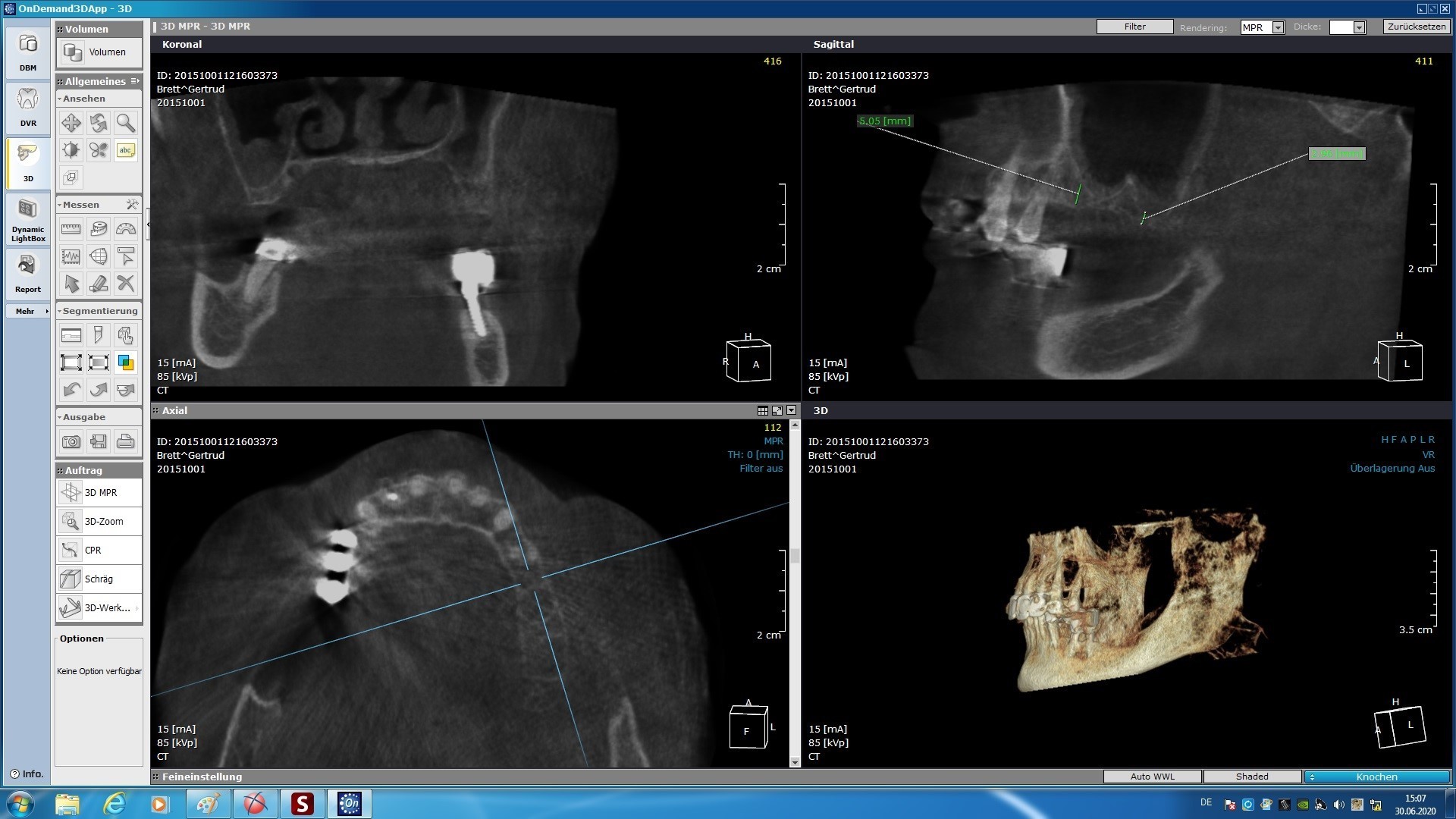Image resolution: width=1456 pixels, height=819 pixels.
Task: Select the expand region frame tool
Action: tap(71, 362)
